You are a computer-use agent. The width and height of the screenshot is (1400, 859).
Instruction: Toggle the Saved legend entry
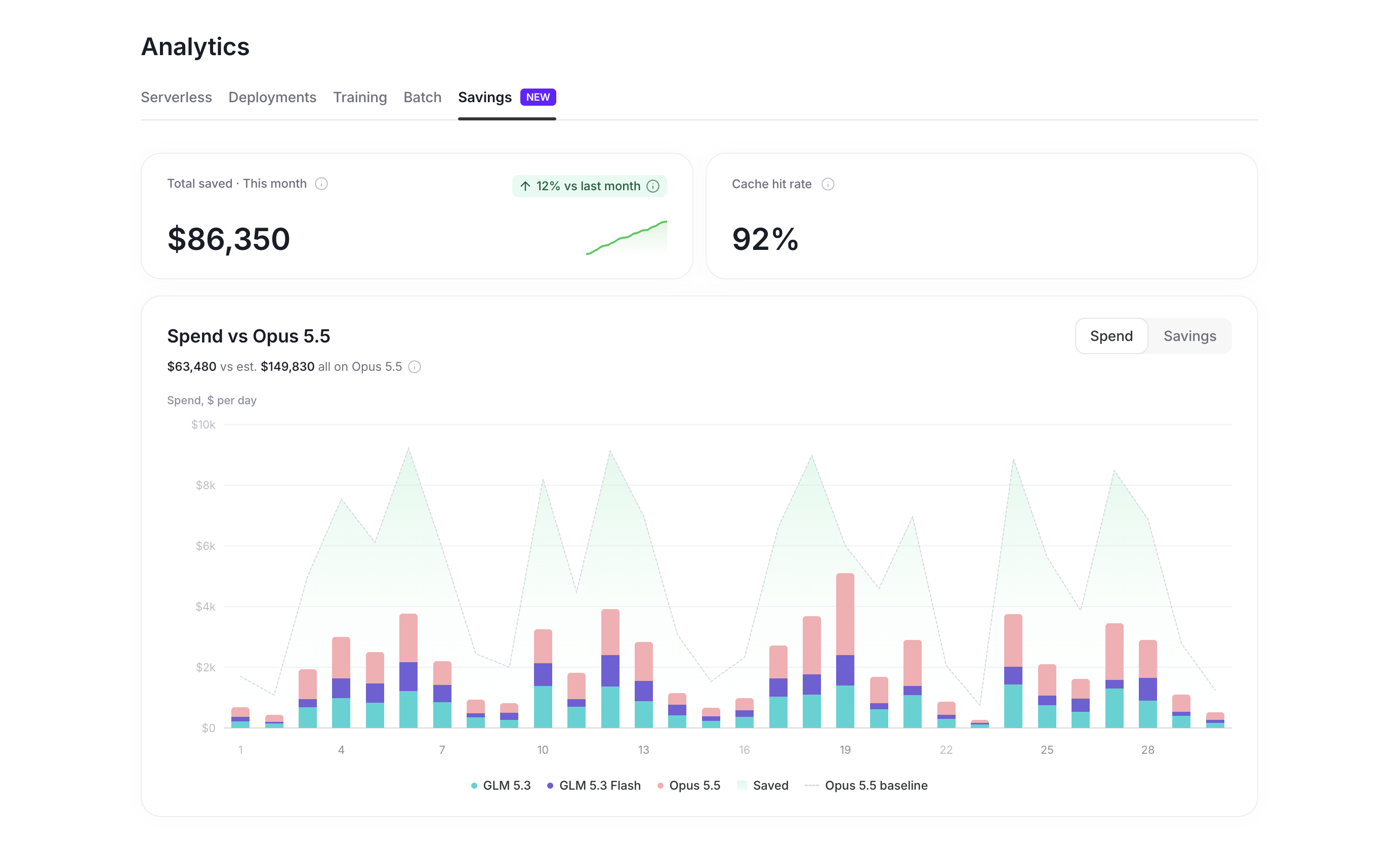pyautogui.click(x=763, y=785)
